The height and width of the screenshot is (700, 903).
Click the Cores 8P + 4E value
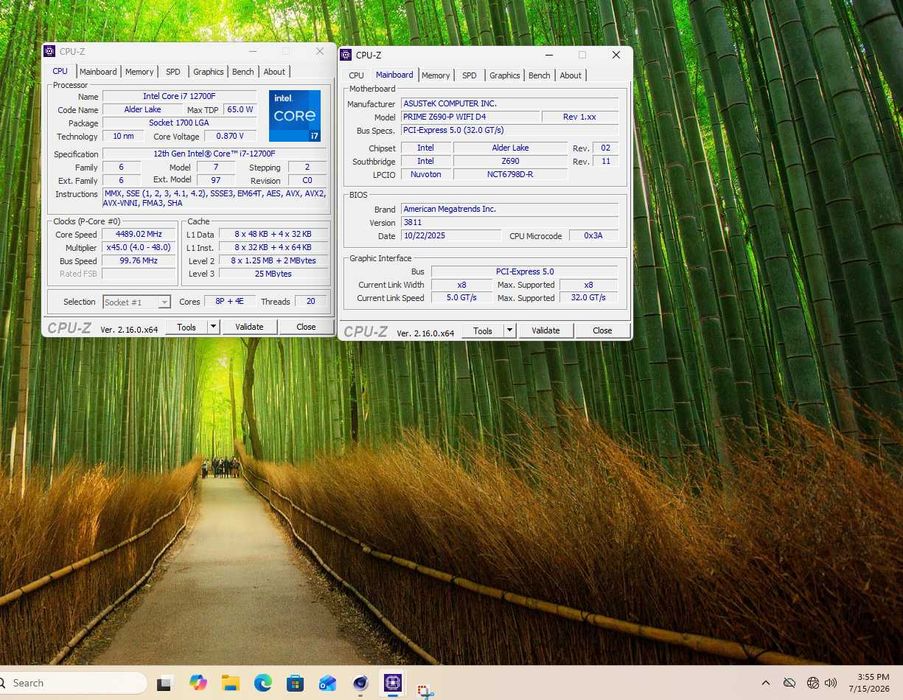[x=229, y=301]
